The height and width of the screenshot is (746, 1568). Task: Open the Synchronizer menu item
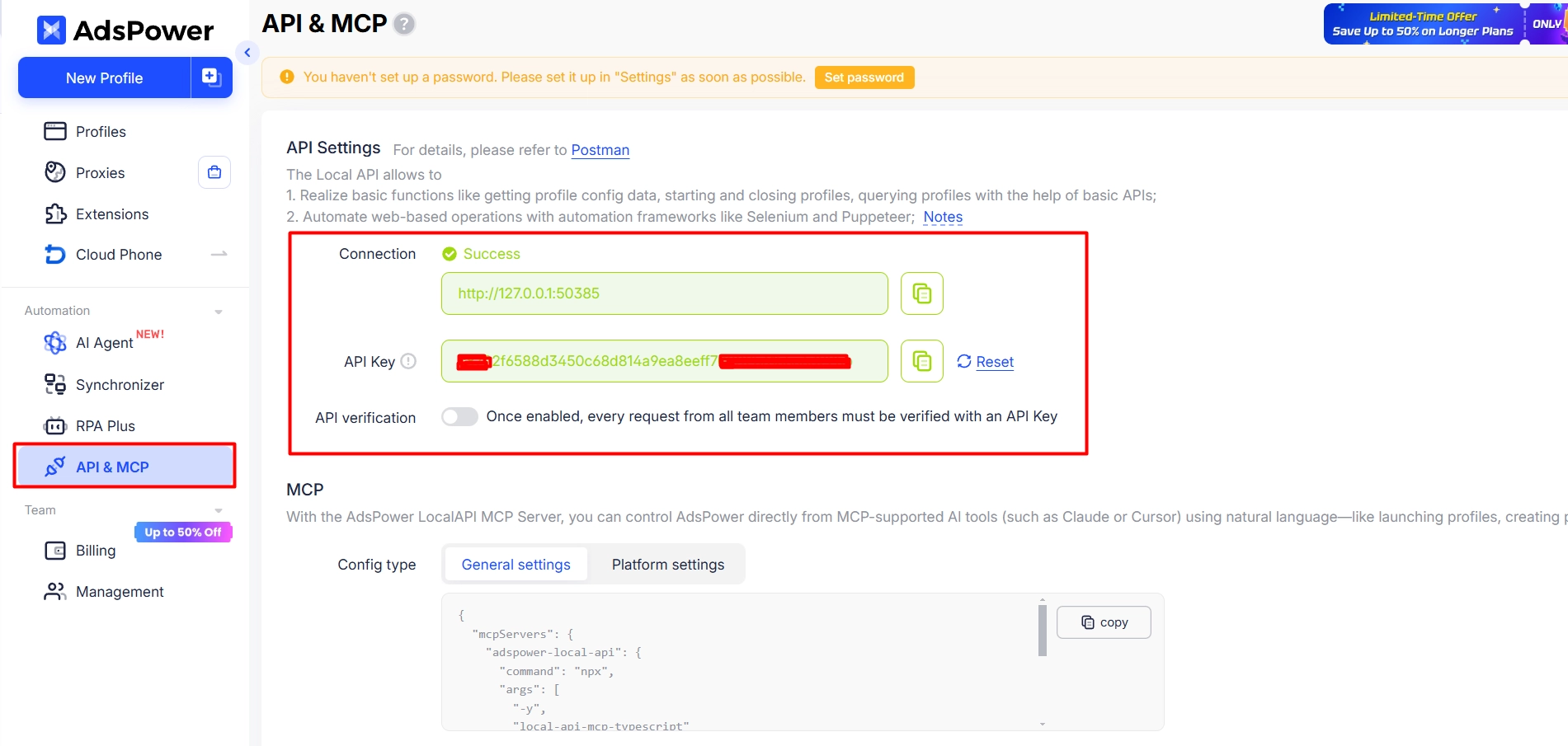(x=120, y=385)
